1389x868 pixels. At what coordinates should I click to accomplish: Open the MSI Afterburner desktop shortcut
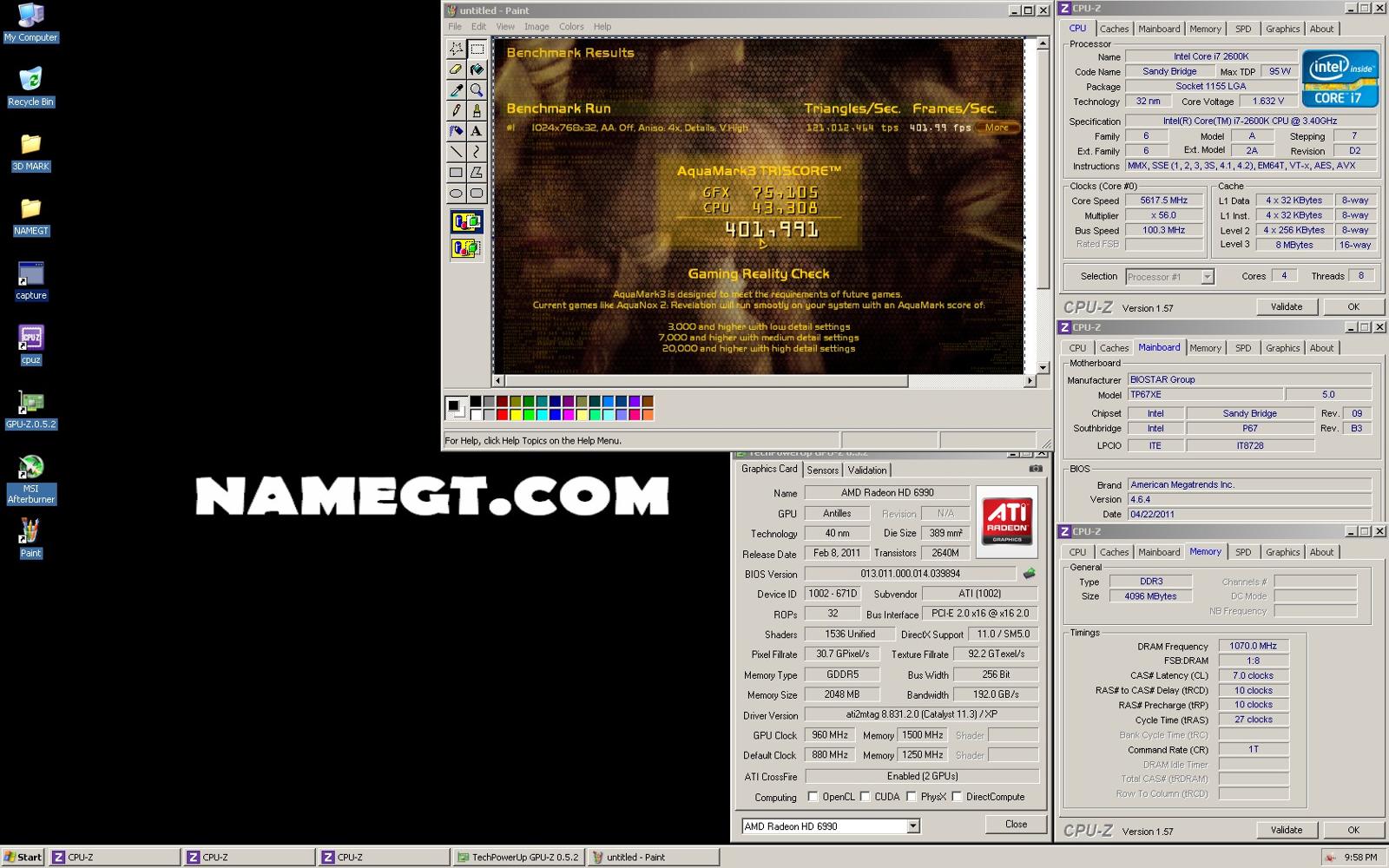[x=30, y=479]
